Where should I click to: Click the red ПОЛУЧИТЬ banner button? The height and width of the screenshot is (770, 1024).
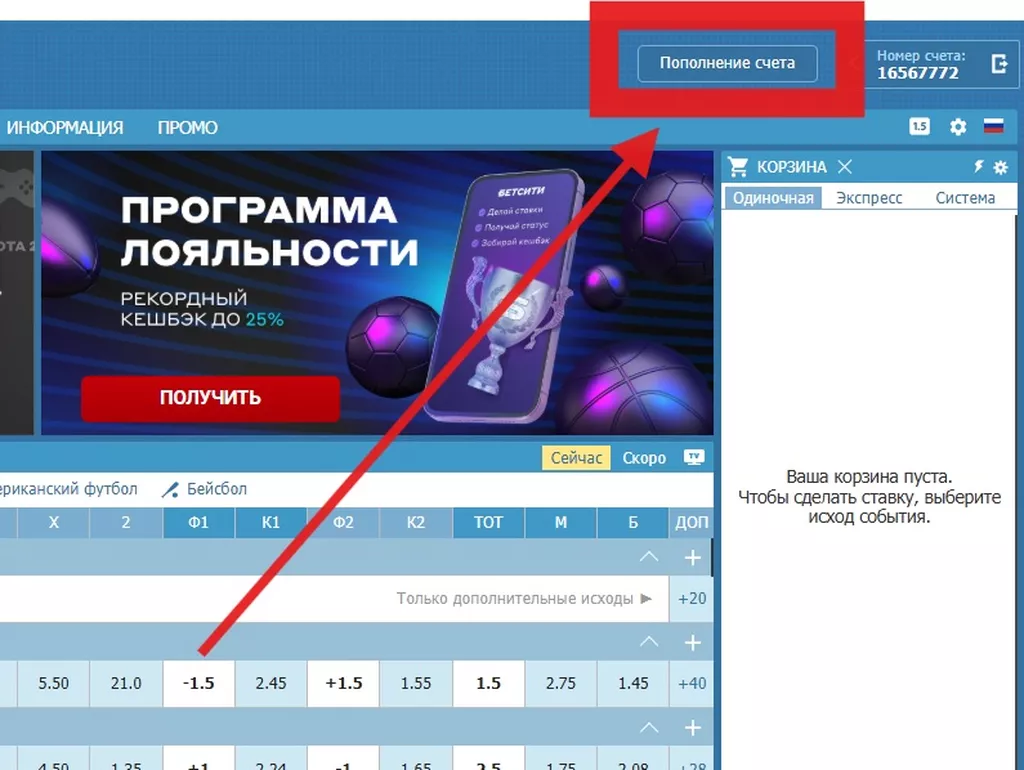[x=210, y=398]
